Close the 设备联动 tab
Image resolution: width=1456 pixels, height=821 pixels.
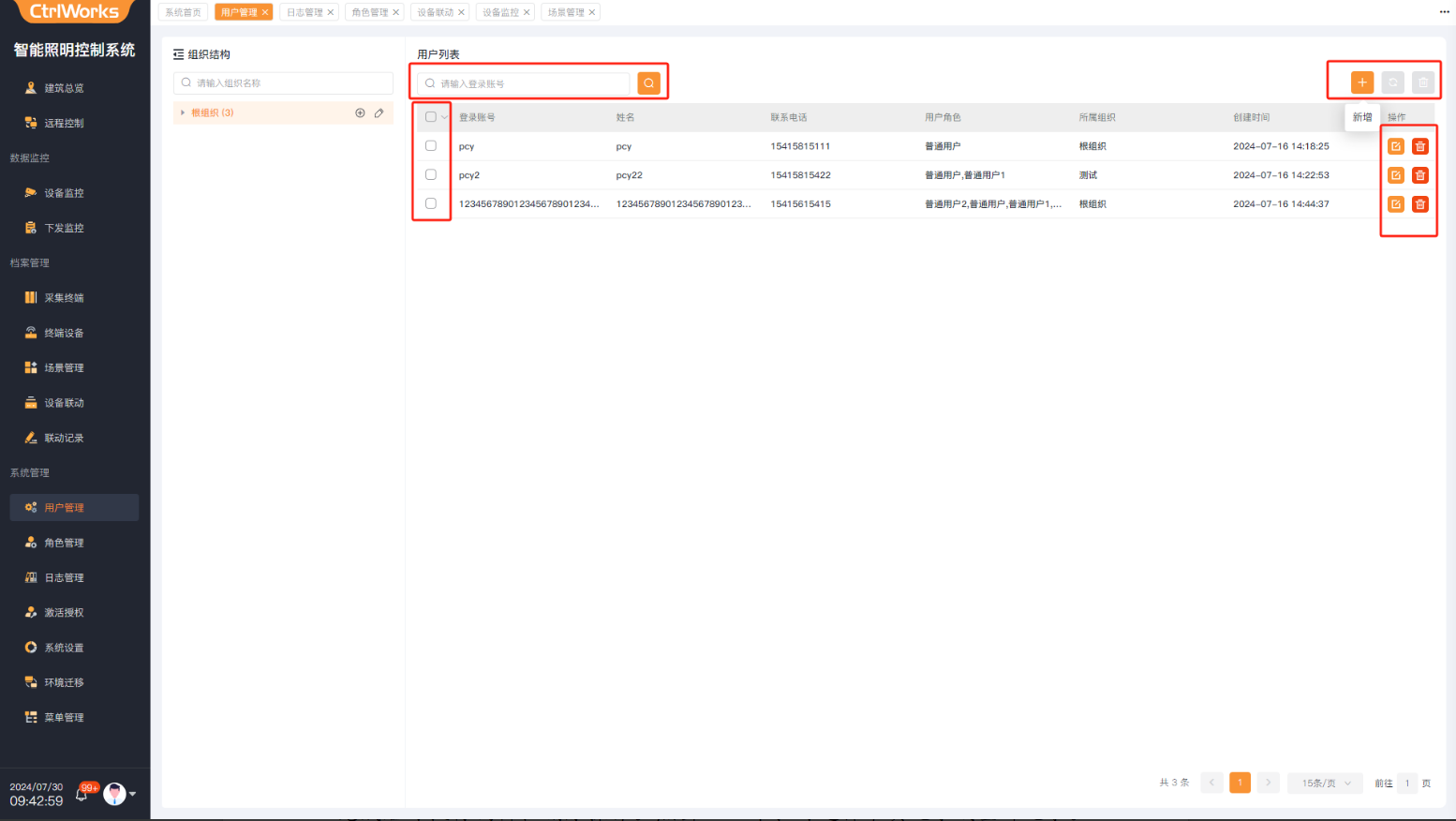[x=461, y=12]
